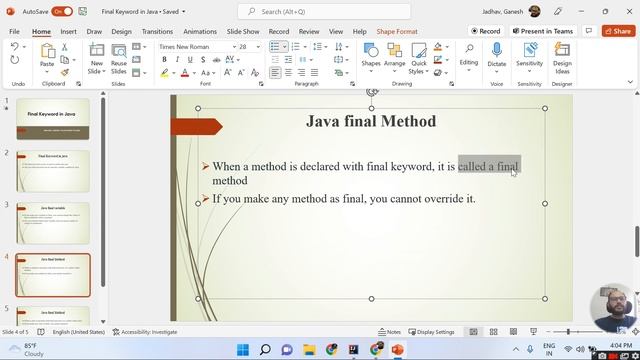Click the Redo icon below Undo
This screenshot has height=360, width=640.
[x=14, y=60]
